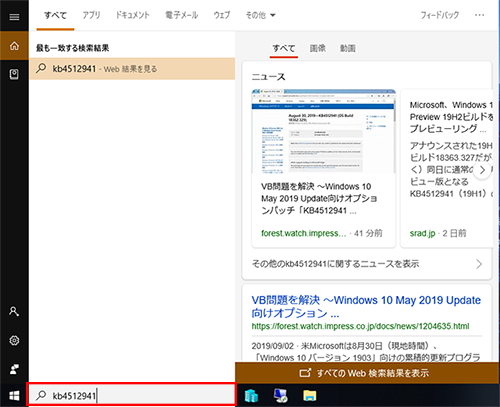The height and width of the screenshot is (407, 500).
Task: Open the network computer taskbar icon
Action: pos(280,395)
